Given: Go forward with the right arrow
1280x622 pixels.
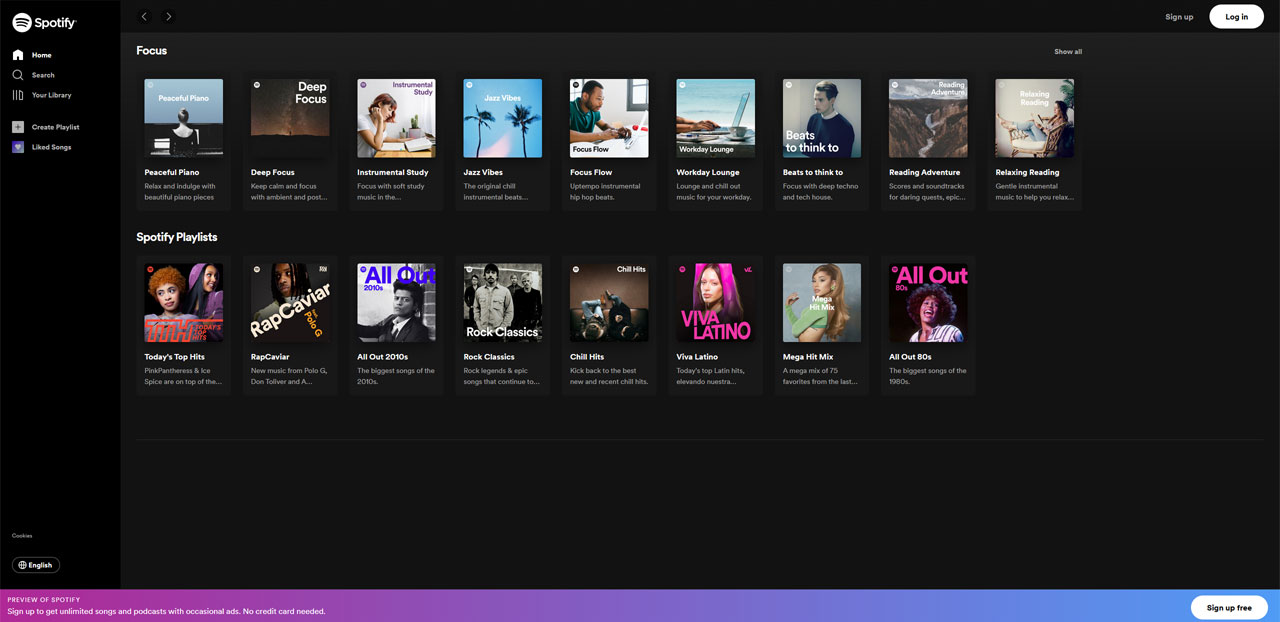Looking at the screenshot, I should coord(169,16).
